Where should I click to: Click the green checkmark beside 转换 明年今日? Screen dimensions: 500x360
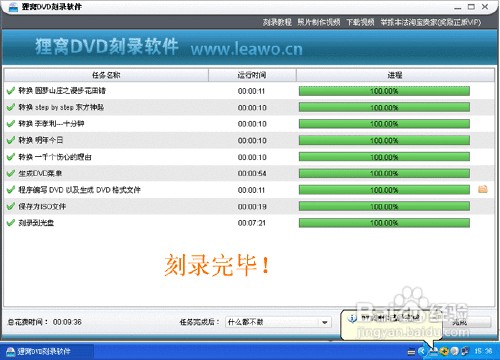[11, 140]
